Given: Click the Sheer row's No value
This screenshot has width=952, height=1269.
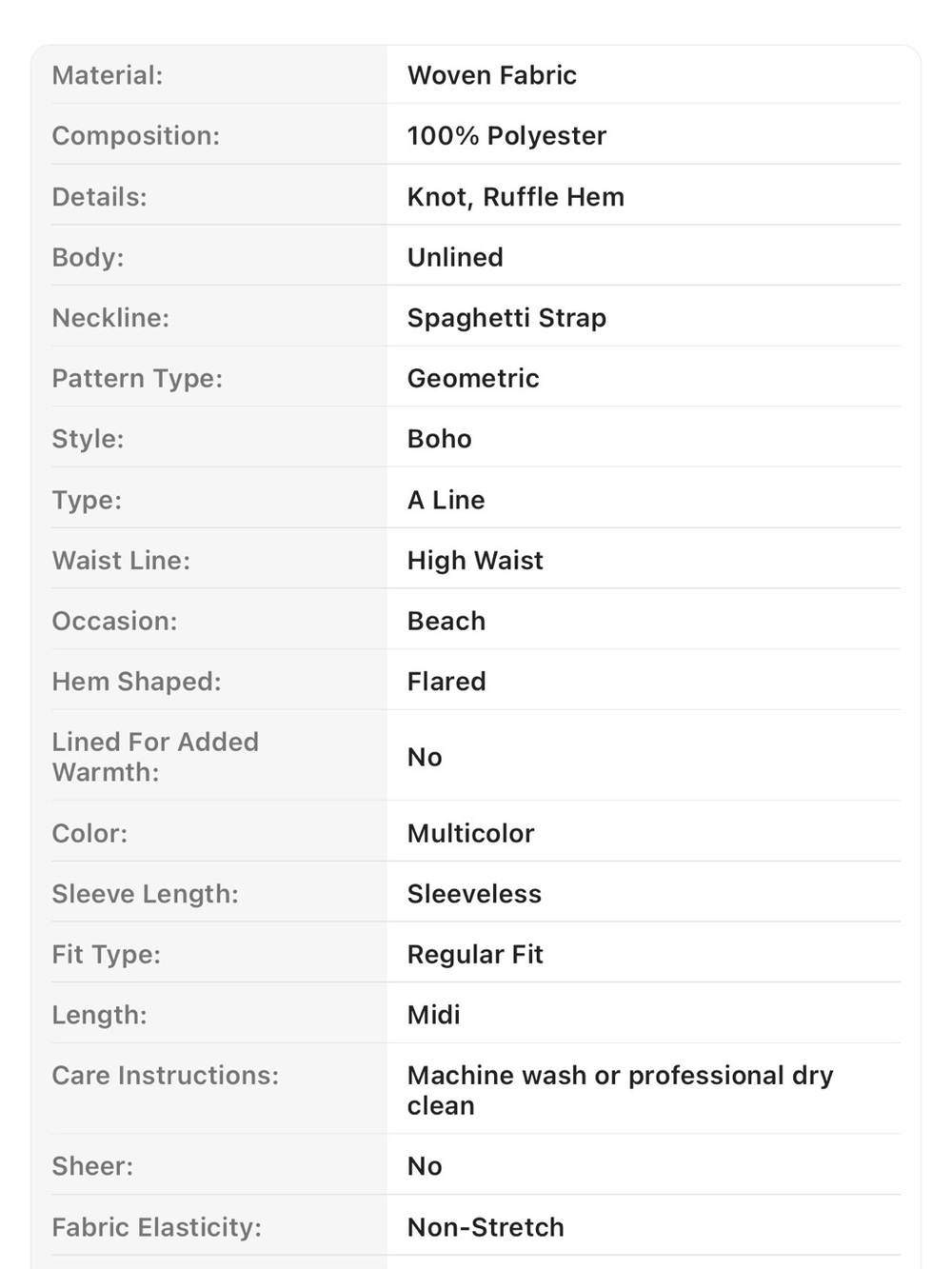Looking at the screenshot, I should (x=425, y=1166).
